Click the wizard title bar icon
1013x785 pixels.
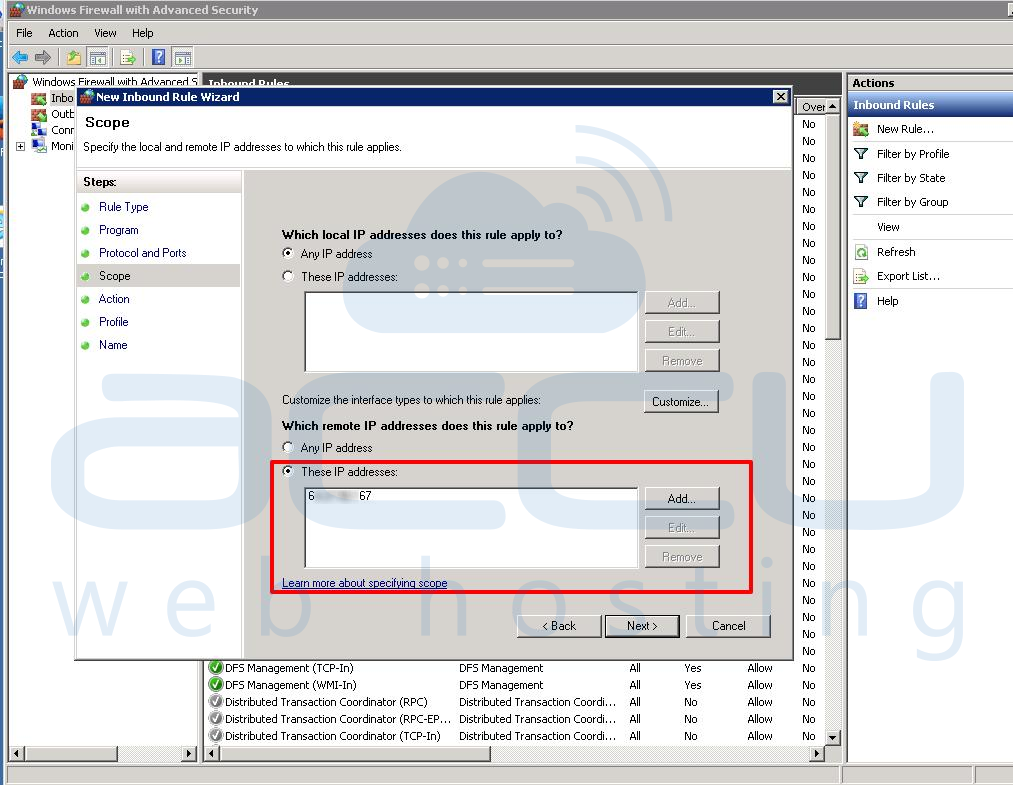(87, 97)
